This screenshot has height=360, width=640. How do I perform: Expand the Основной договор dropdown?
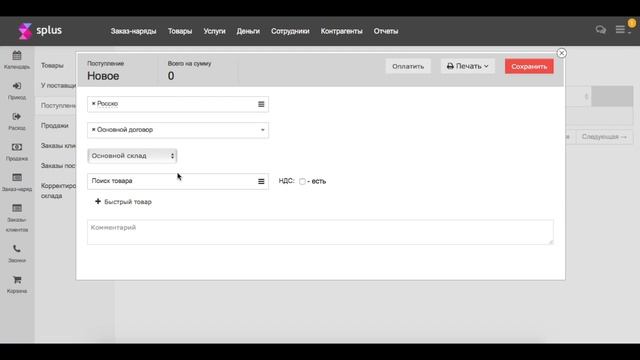point(262,130)
